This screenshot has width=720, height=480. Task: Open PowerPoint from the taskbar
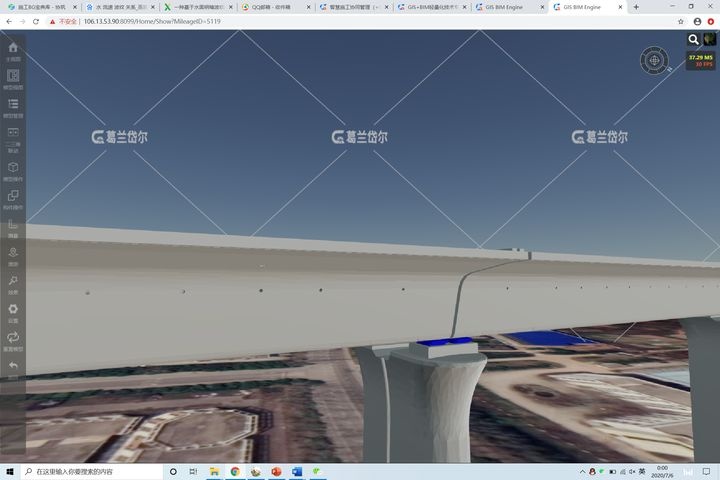(x=276, y=472)
